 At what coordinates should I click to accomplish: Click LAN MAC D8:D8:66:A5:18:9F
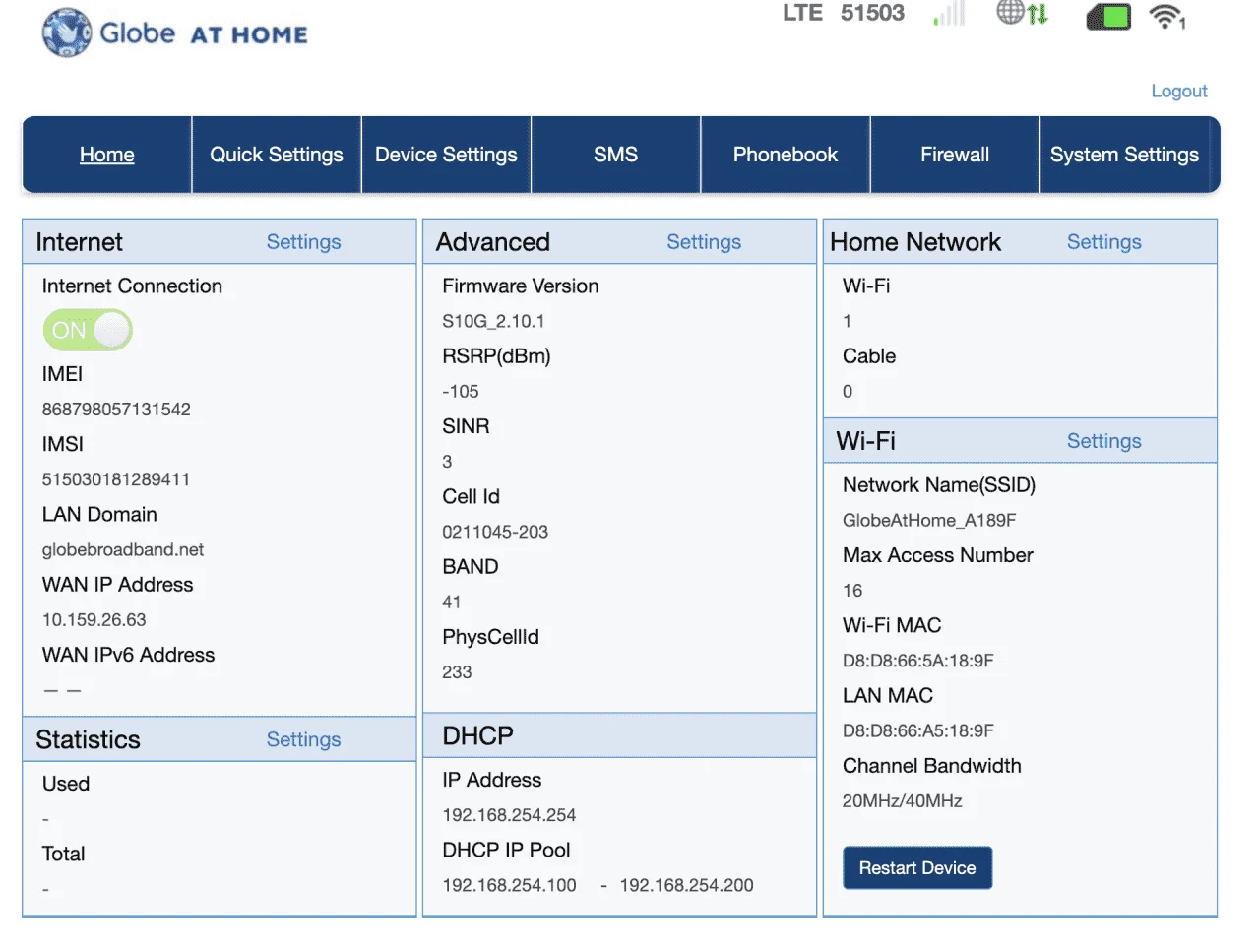[x=918, y=730]
